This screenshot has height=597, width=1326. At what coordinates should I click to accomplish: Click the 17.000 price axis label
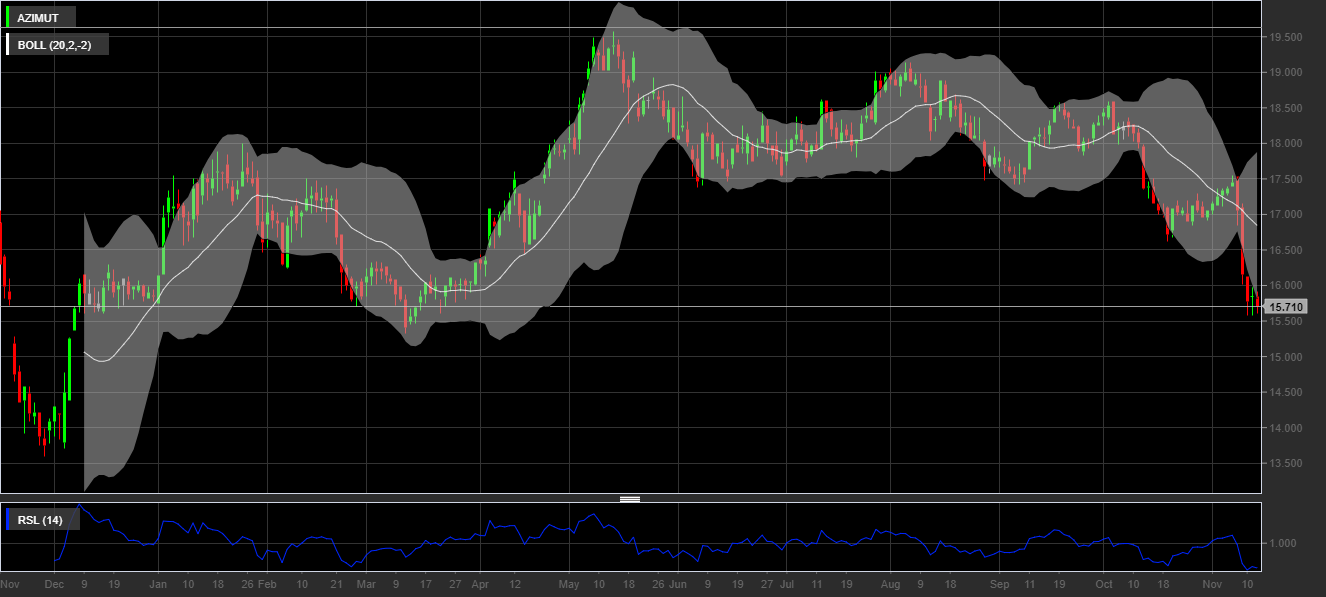tap(1285, 215)
